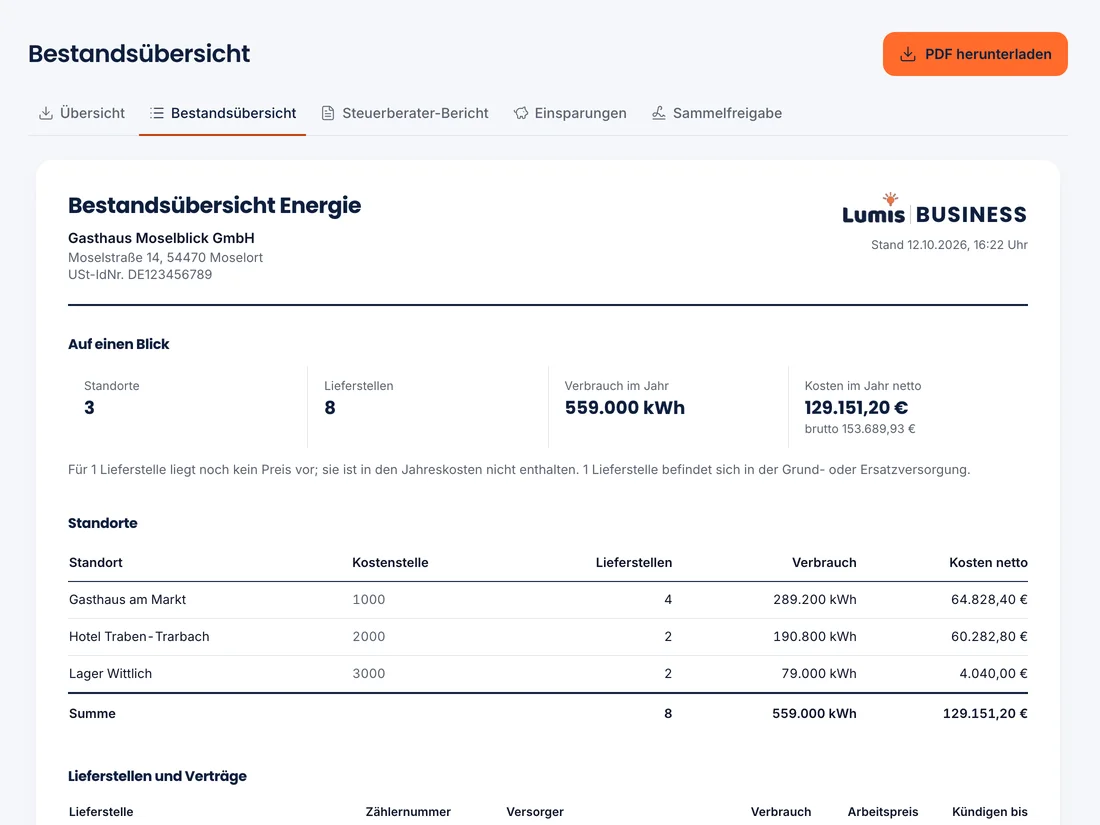Click the document icon beside Steuerberater-Bericht
The height and width of the screenshot is (825, 1100).
tap(328, 113)
